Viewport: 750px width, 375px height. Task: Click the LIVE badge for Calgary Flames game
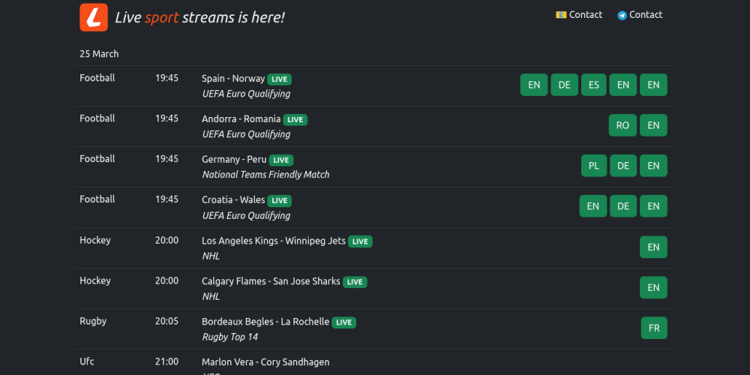point(355,282)
